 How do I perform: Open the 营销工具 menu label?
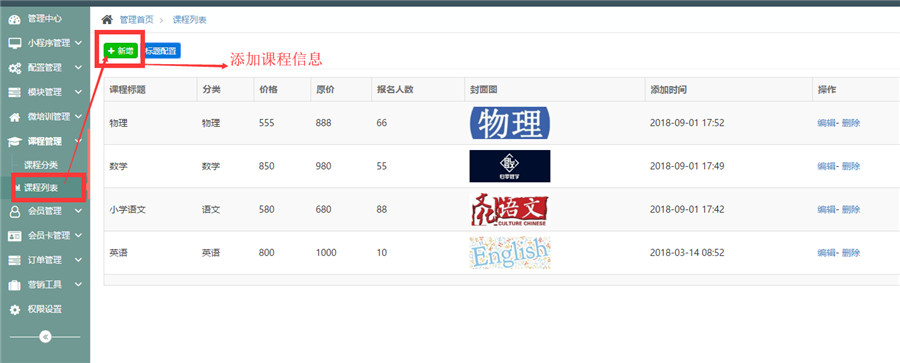[45, 284]
